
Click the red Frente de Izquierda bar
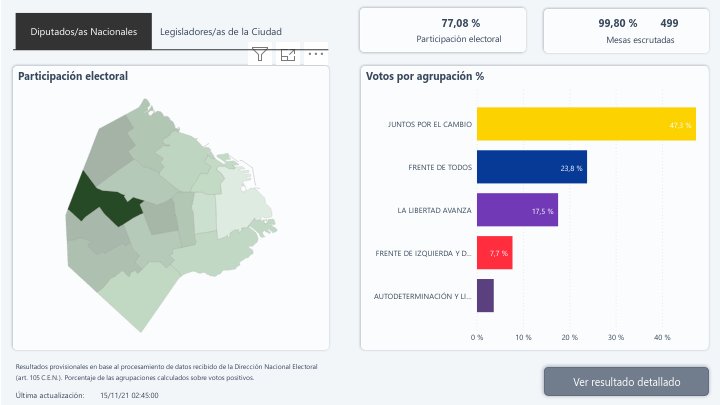tap(494, 253)
